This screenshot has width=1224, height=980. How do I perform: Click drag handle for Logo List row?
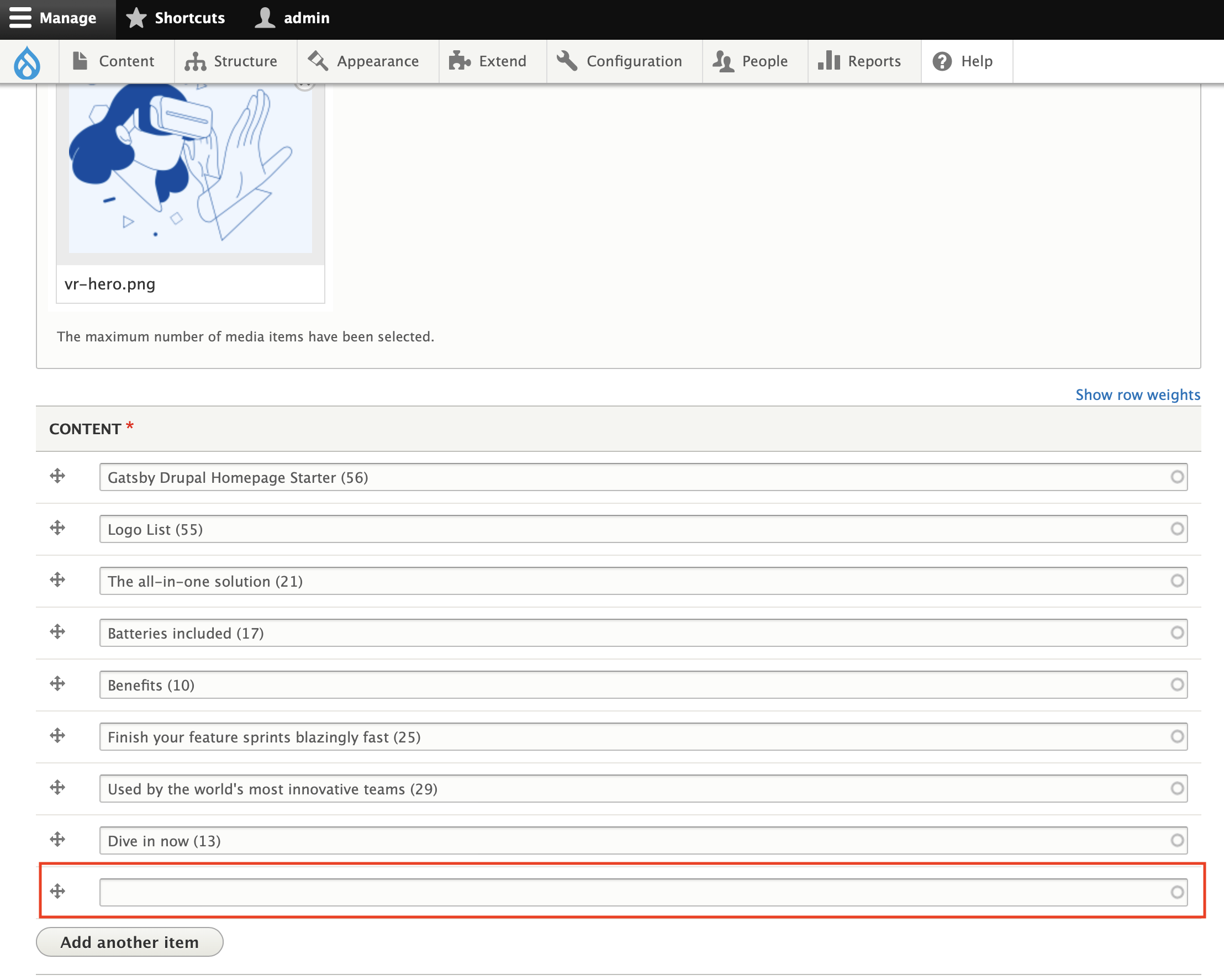[x=57, y=528]
